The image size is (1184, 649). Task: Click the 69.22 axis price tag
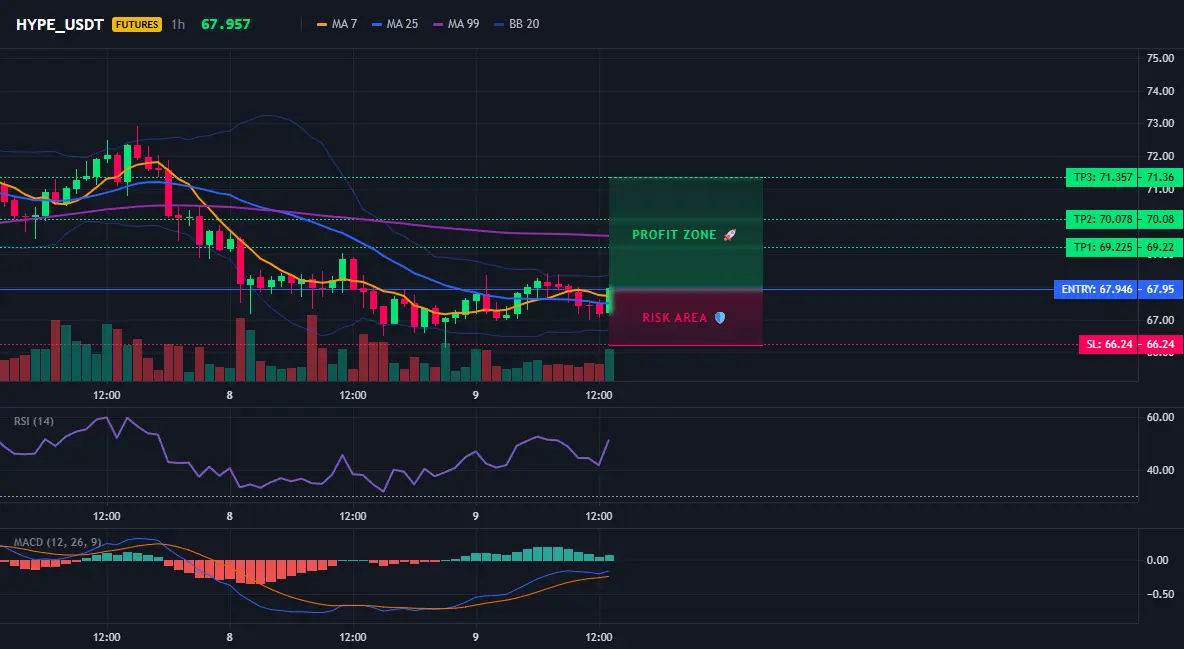click(x=1161, y=247)
